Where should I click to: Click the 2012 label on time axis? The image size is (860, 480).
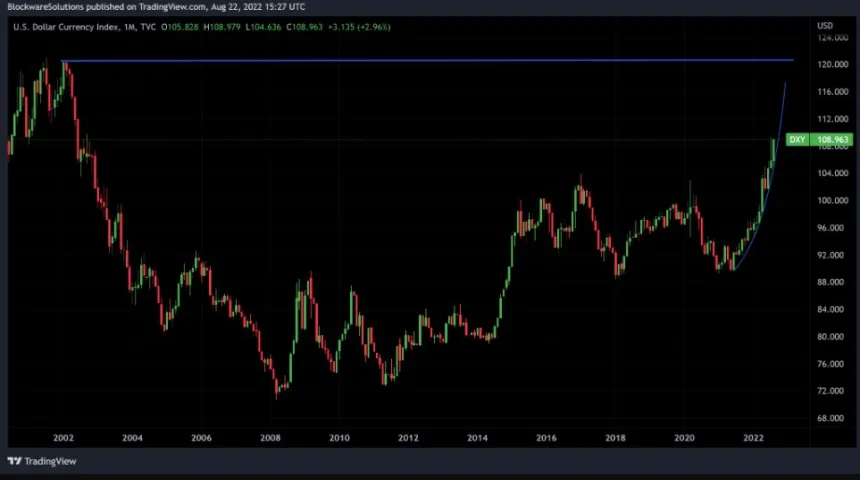[408, 438]
